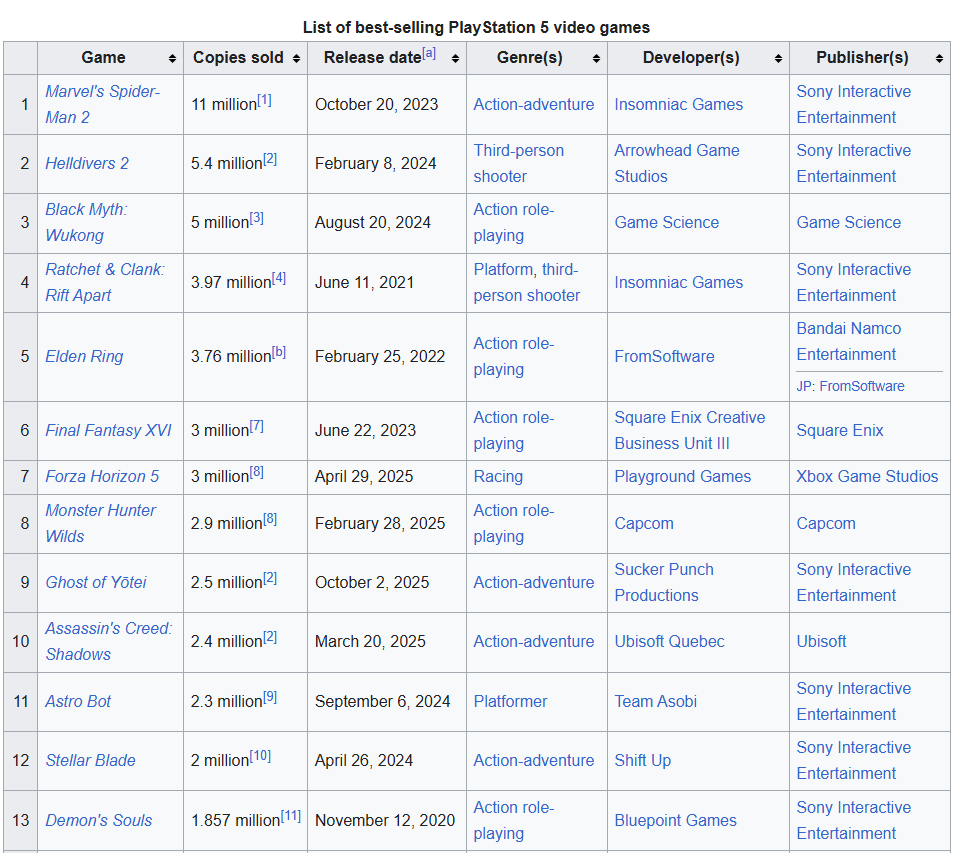Open Ubisoft Quebec developer link
Image resolution: width=953 pixels, height=853 pixels.
click(669, 641)
